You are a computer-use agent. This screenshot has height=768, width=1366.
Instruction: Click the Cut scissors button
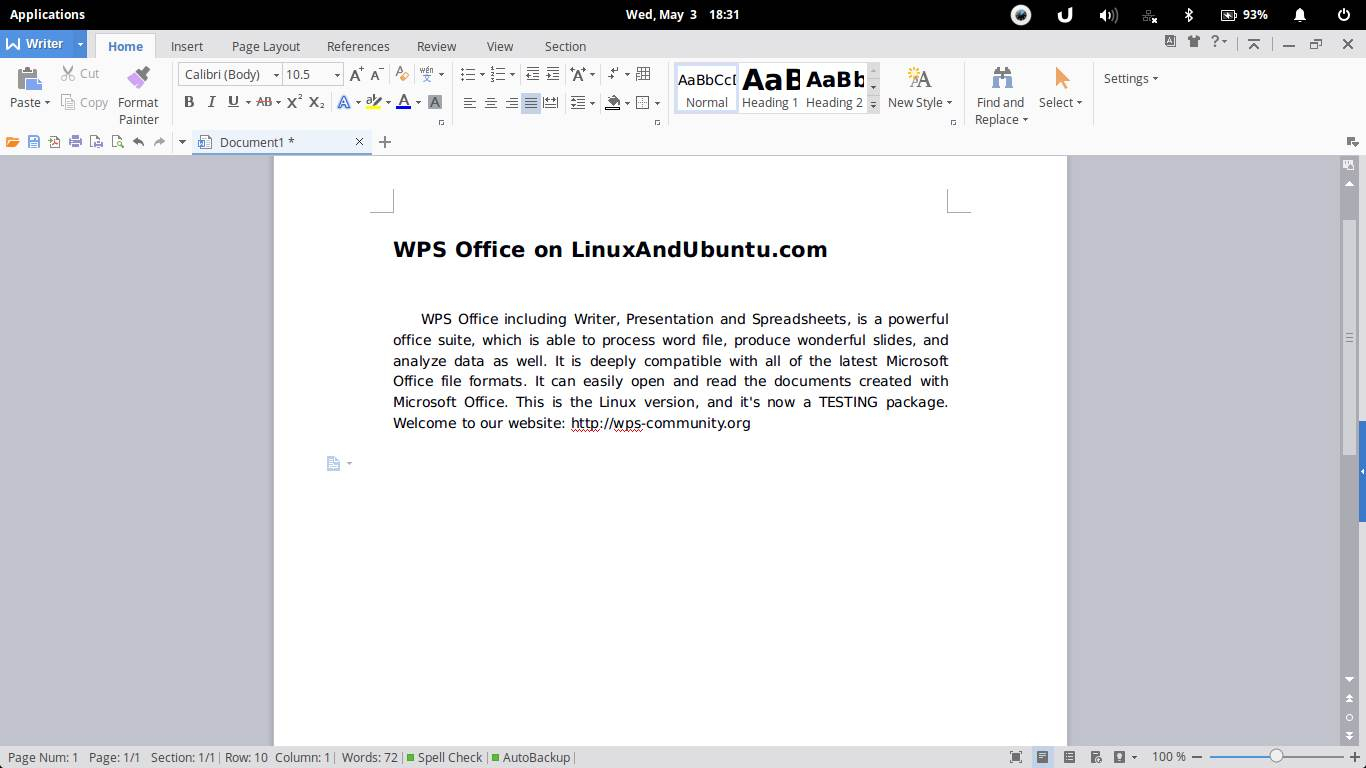[x=79, y=73]
